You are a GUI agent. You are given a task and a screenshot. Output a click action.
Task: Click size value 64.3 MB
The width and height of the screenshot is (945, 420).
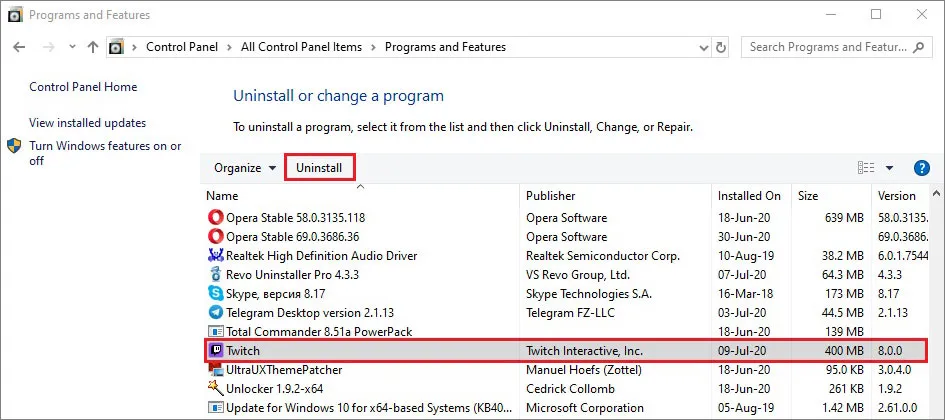[x=842, y=275]
